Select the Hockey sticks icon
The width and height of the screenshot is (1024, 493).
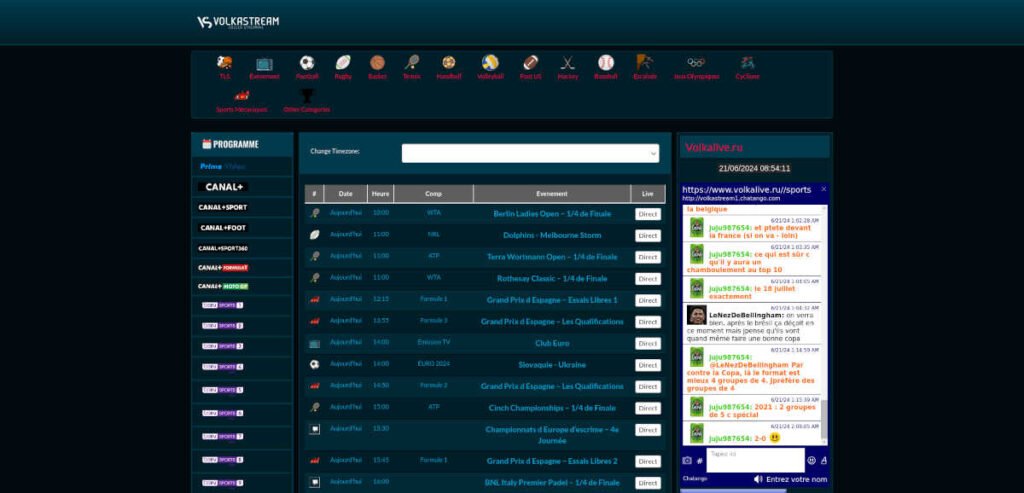click(568, 62)
